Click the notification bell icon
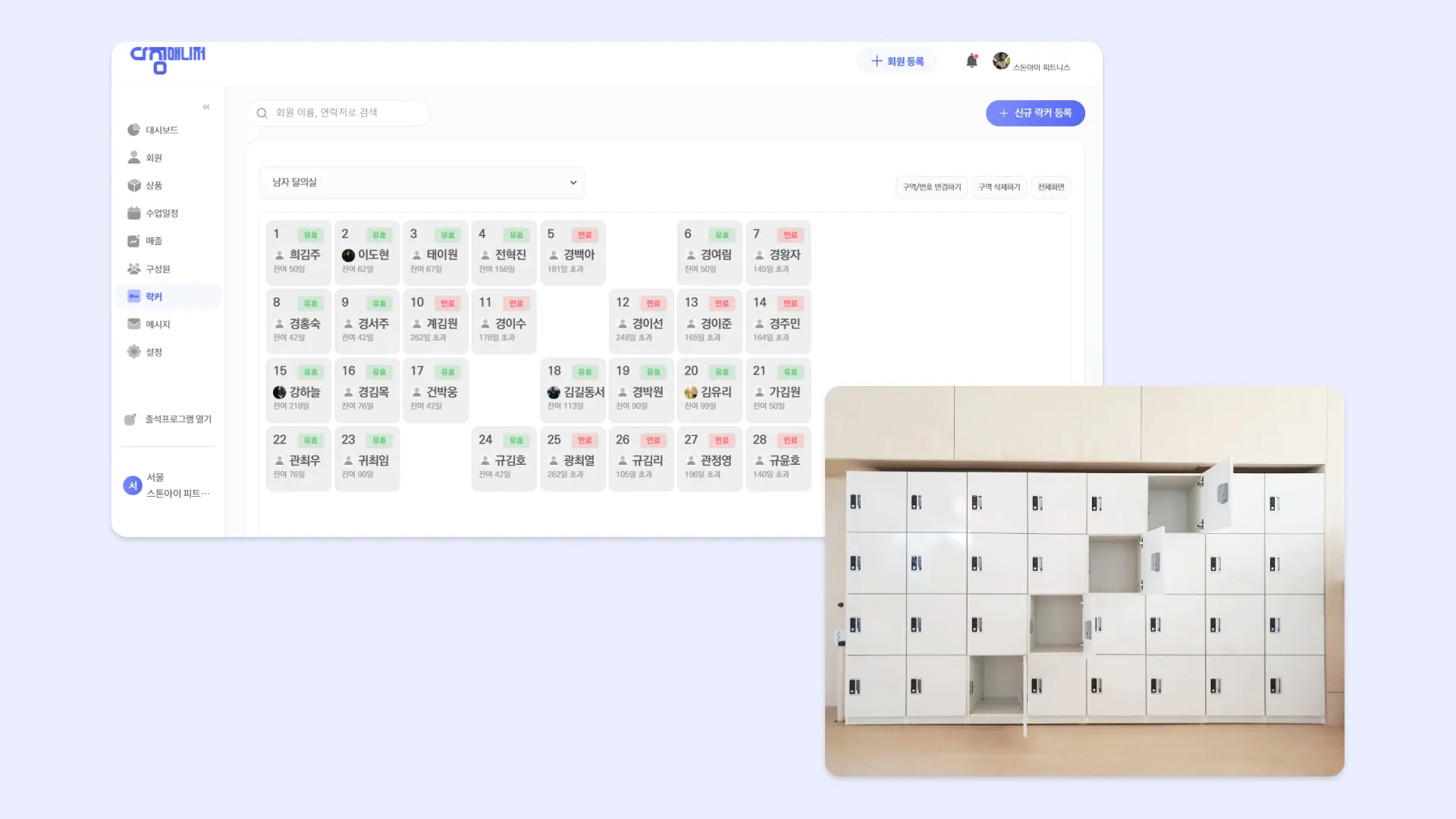This screenshot has height=819, width=1456. (x=971, y=61)
